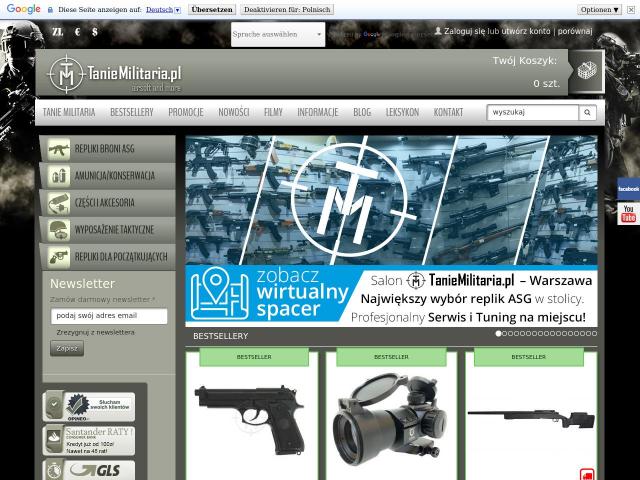Click the Deutsch language link
The height and width of the screenshot is (480, 640).
[159, 9]
